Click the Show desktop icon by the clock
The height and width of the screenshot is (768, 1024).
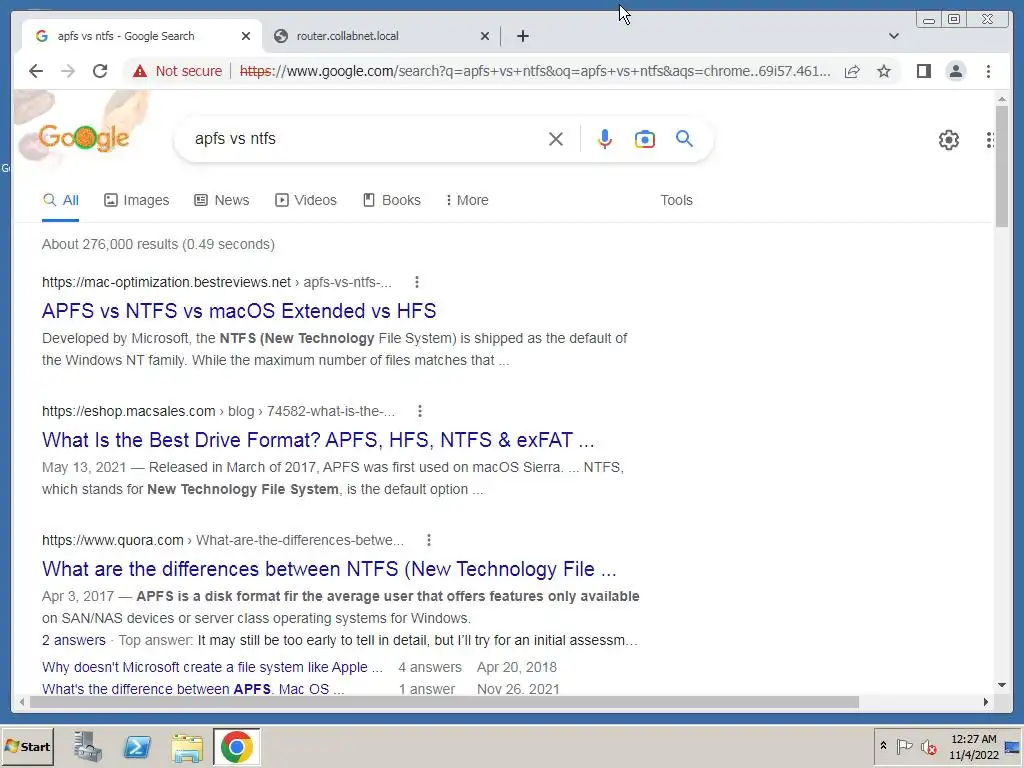tap(1012, 746)
